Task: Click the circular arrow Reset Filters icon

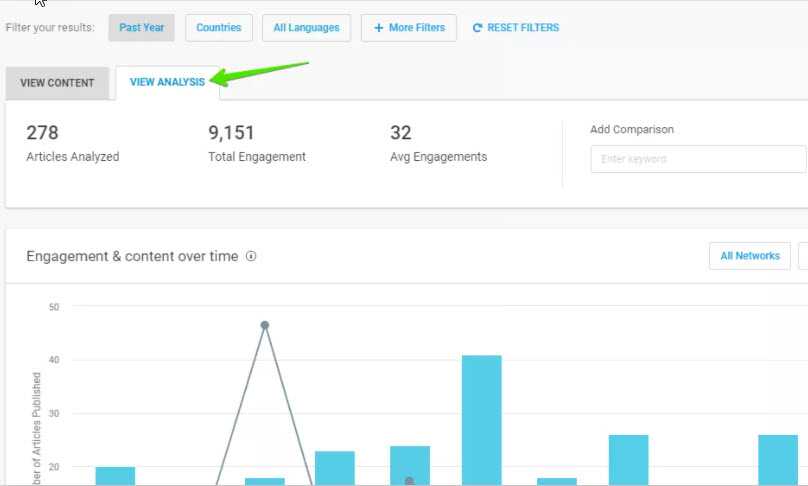Action: pos(477,28)
